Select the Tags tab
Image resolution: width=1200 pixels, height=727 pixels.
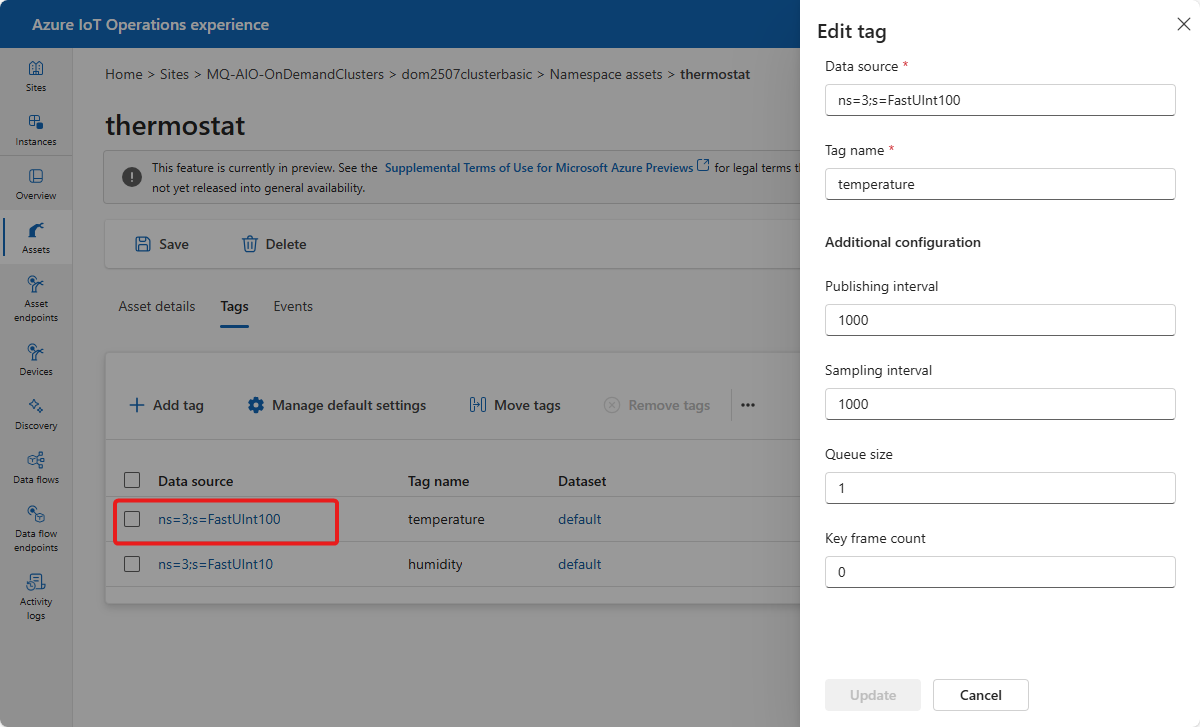click(234, 306)
